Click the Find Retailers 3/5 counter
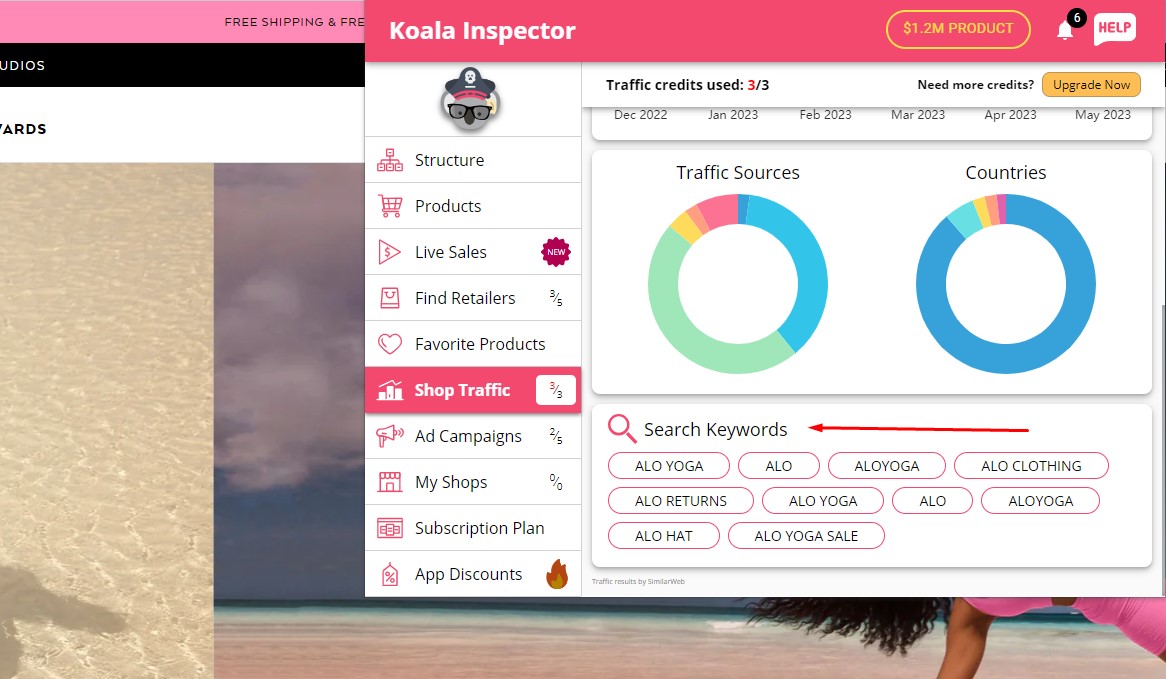1166x679 pixels. (555, 298)
